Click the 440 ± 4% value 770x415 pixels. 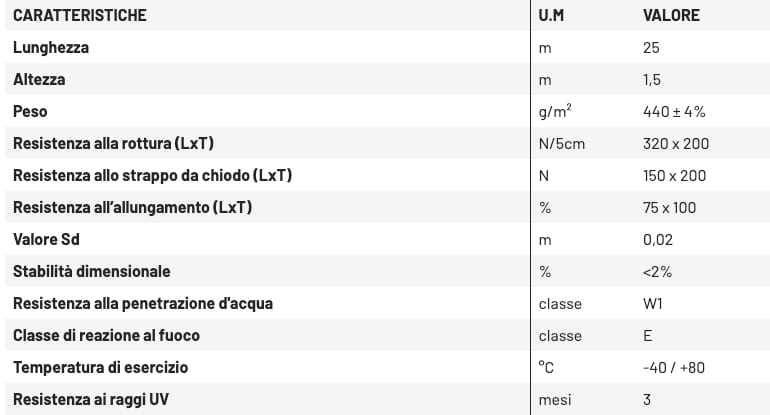coord(675,111)
